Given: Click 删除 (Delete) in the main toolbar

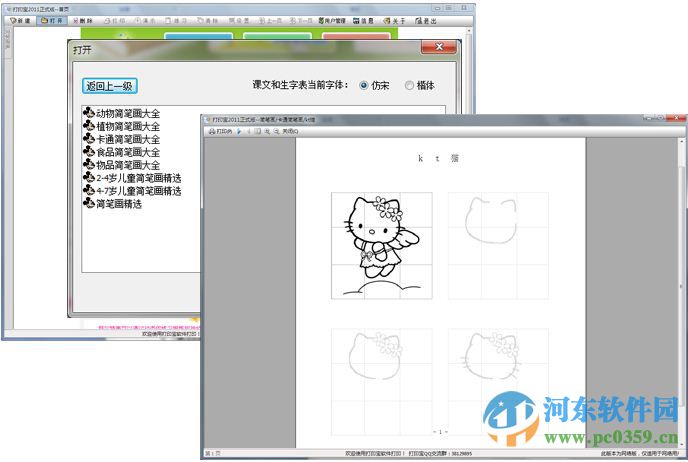Looking at the screenshot, I should coord(83,21).
